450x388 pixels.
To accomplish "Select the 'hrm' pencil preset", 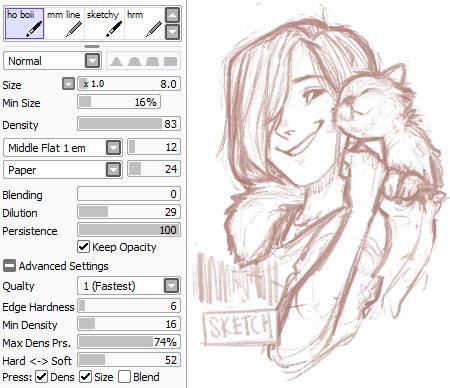I will click(144, 24).
